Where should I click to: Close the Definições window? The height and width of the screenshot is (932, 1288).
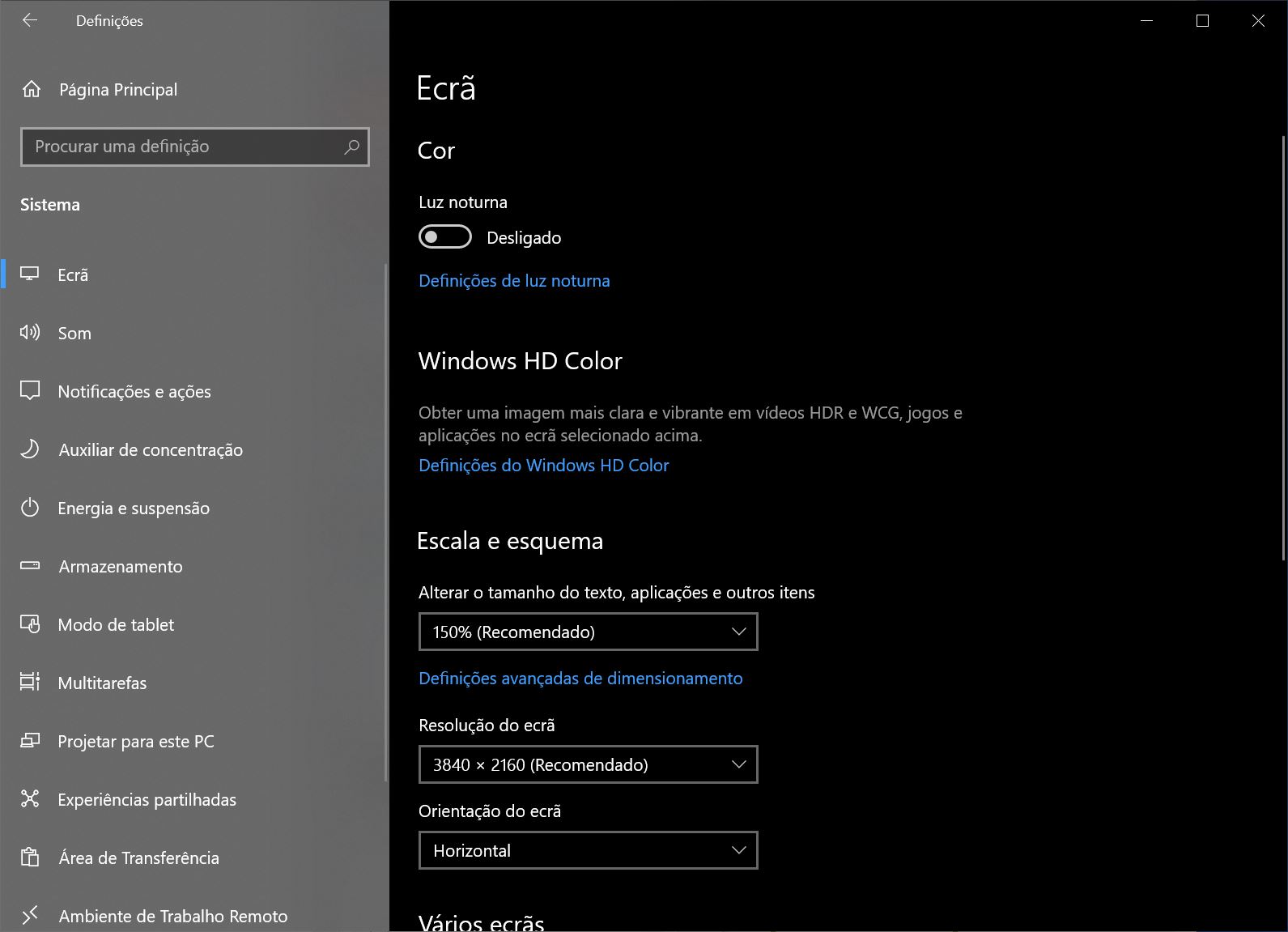(x=1258, y=21)
